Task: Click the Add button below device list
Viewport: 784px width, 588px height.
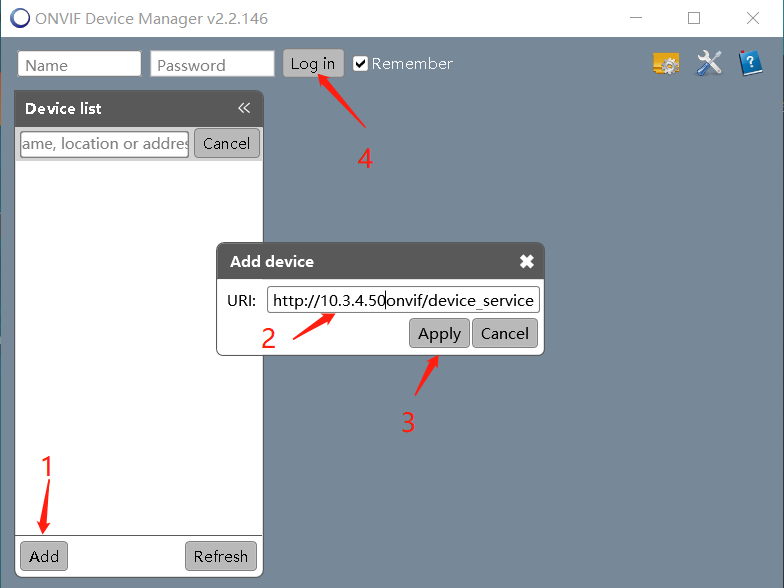Action: pyautogui.click(x=44, y=557)
